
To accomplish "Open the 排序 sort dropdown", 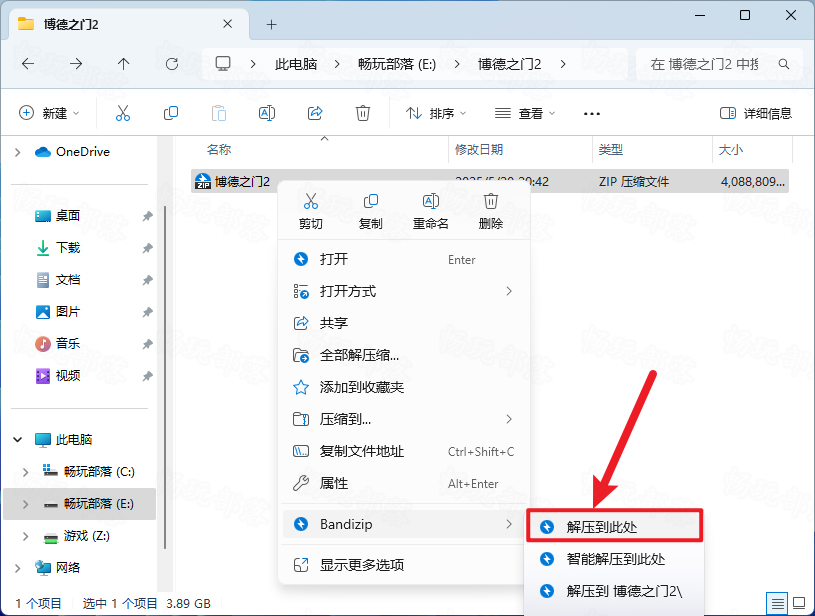I will pos(436,113).
